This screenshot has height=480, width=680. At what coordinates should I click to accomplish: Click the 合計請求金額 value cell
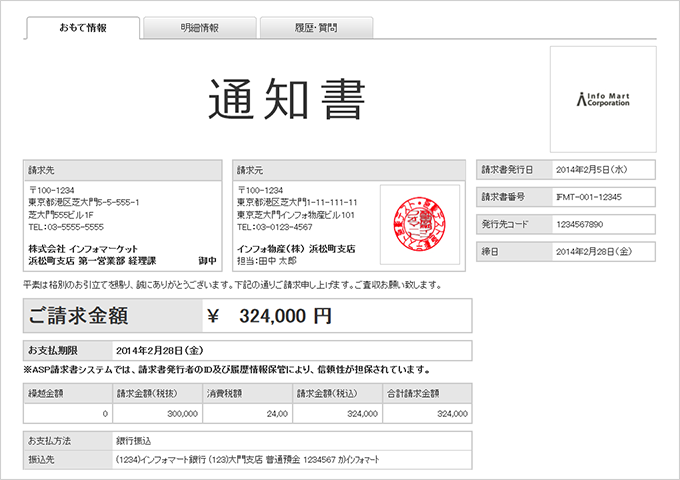tap(427, 413)
